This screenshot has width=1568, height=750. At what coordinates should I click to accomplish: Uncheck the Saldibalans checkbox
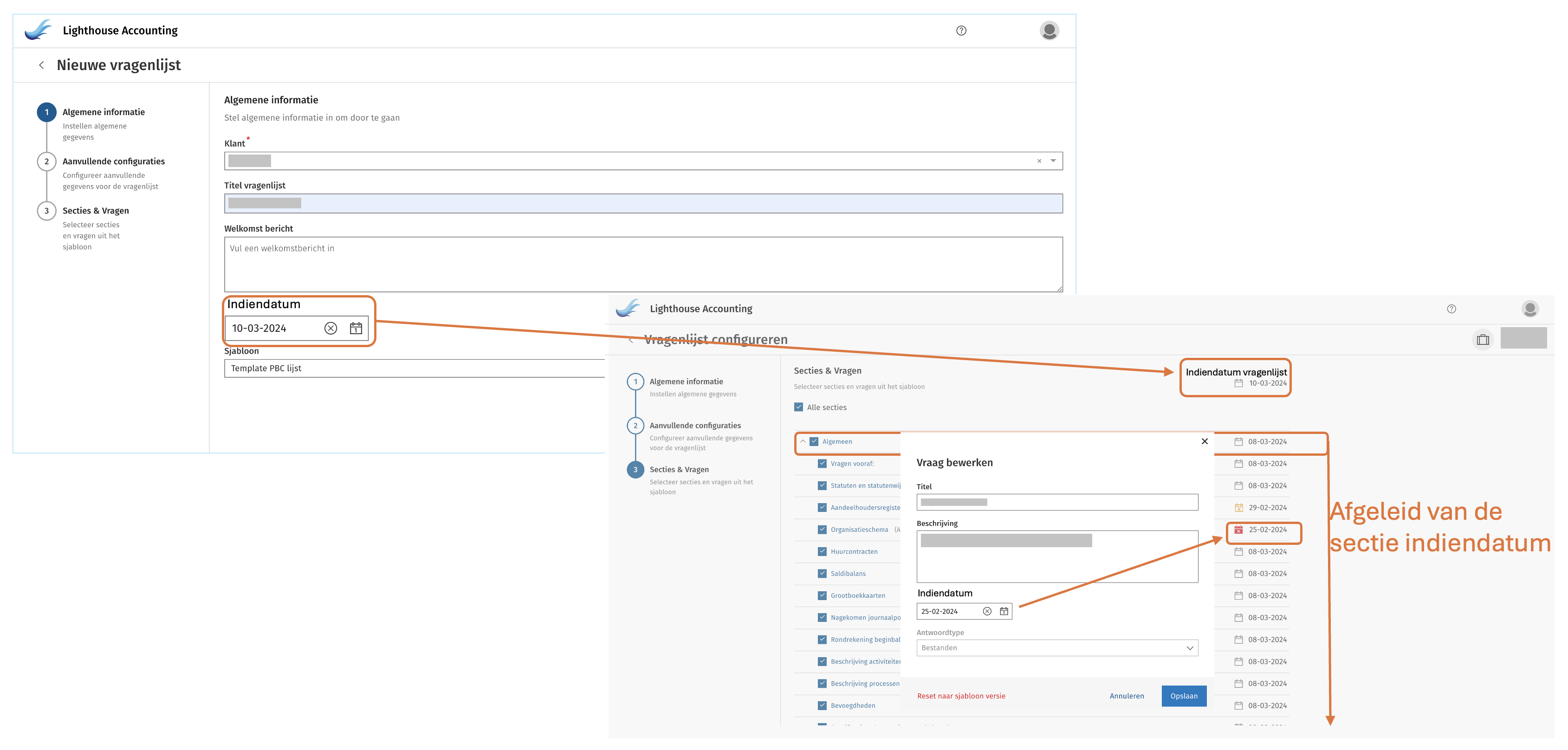point(823,574)
